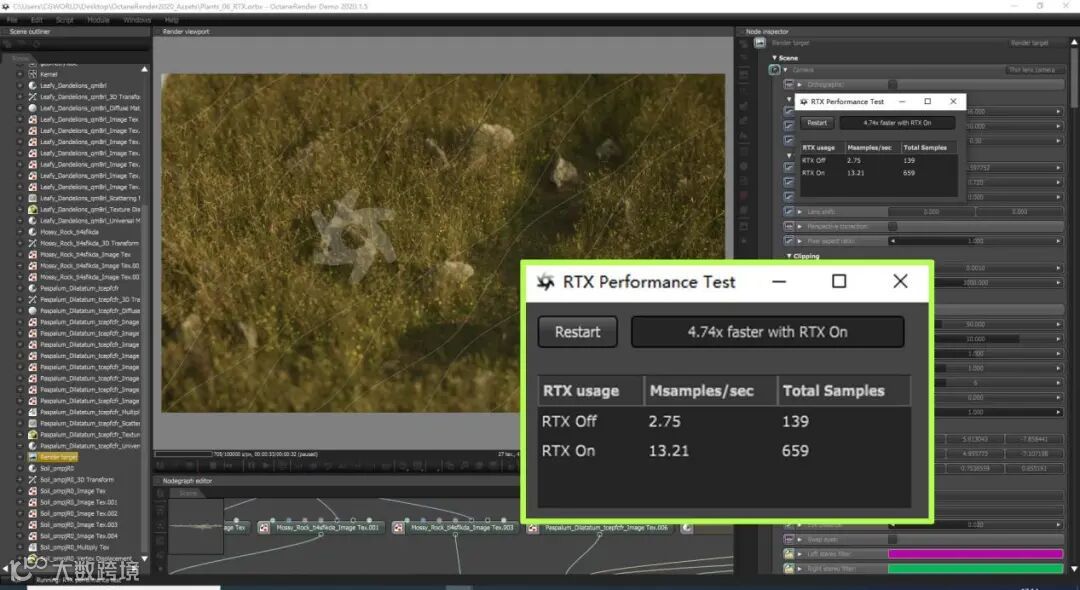Viewport: 1080px width, 590px height.
Task: Click the Paspalum_Dilatatum_tcepfcfr_Scatter node icon
Action: [32, 423]
